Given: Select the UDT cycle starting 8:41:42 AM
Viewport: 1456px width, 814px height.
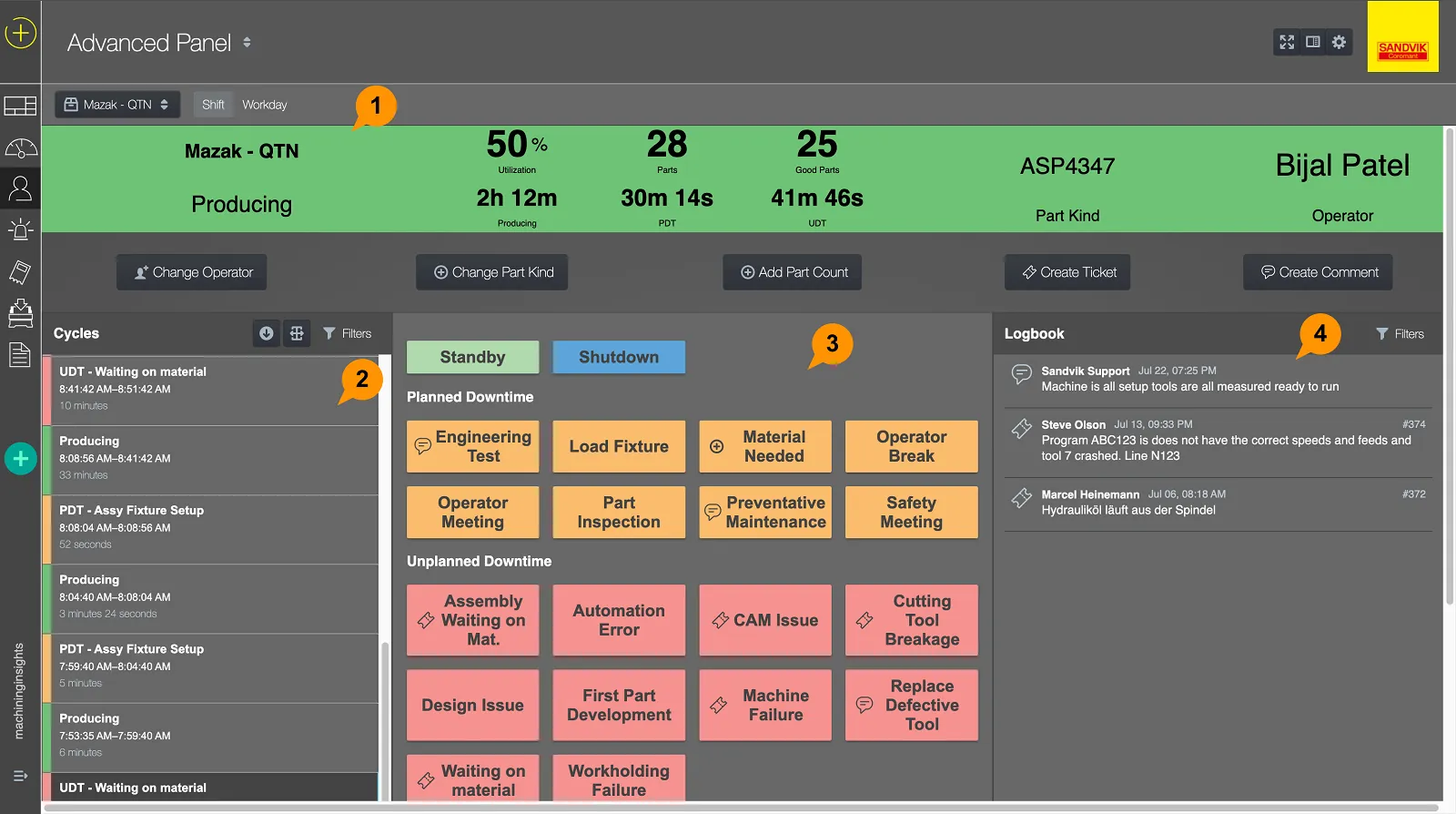Looking at the screenshot, I should pos(211,390).
